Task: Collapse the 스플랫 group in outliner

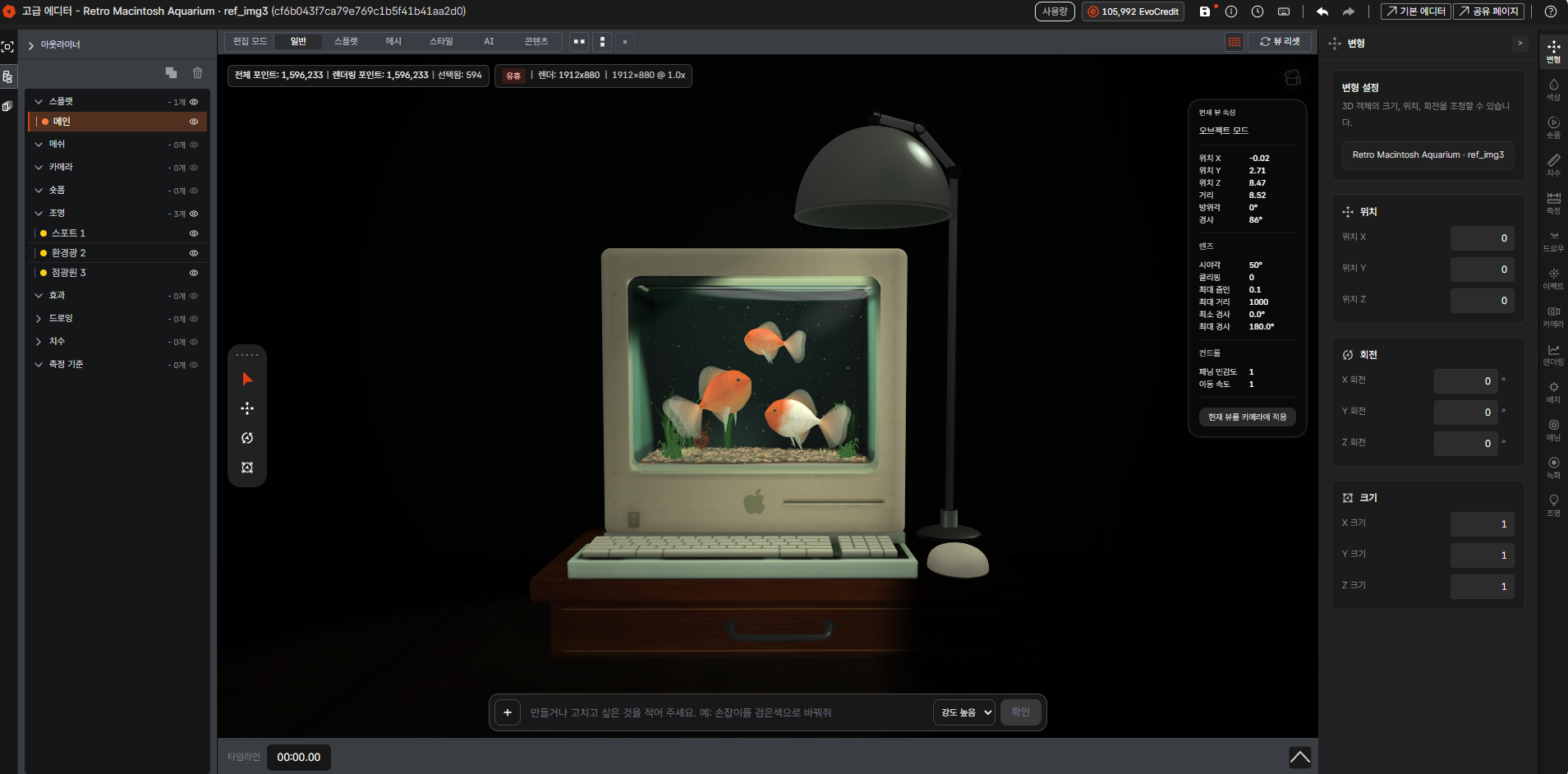Action: tap(39, 102)
